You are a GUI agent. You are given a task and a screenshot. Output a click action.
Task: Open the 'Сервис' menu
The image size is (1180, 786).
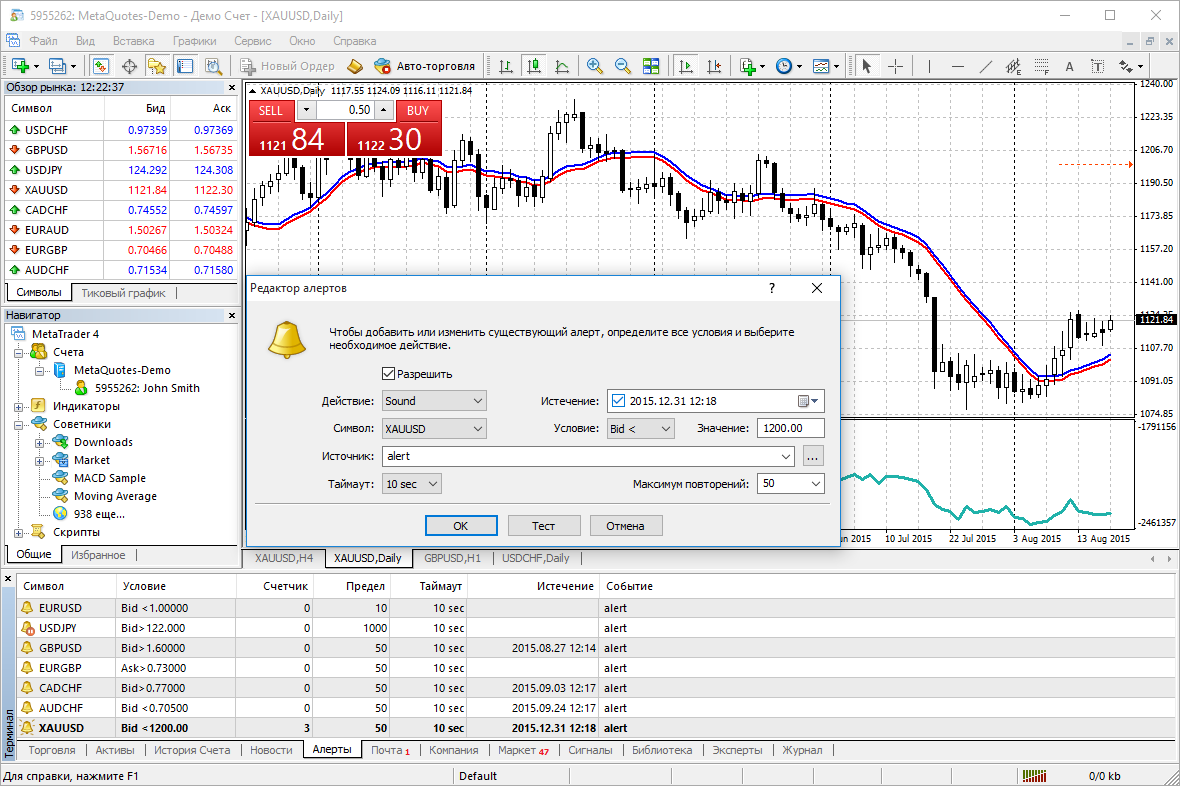[252, 41]
